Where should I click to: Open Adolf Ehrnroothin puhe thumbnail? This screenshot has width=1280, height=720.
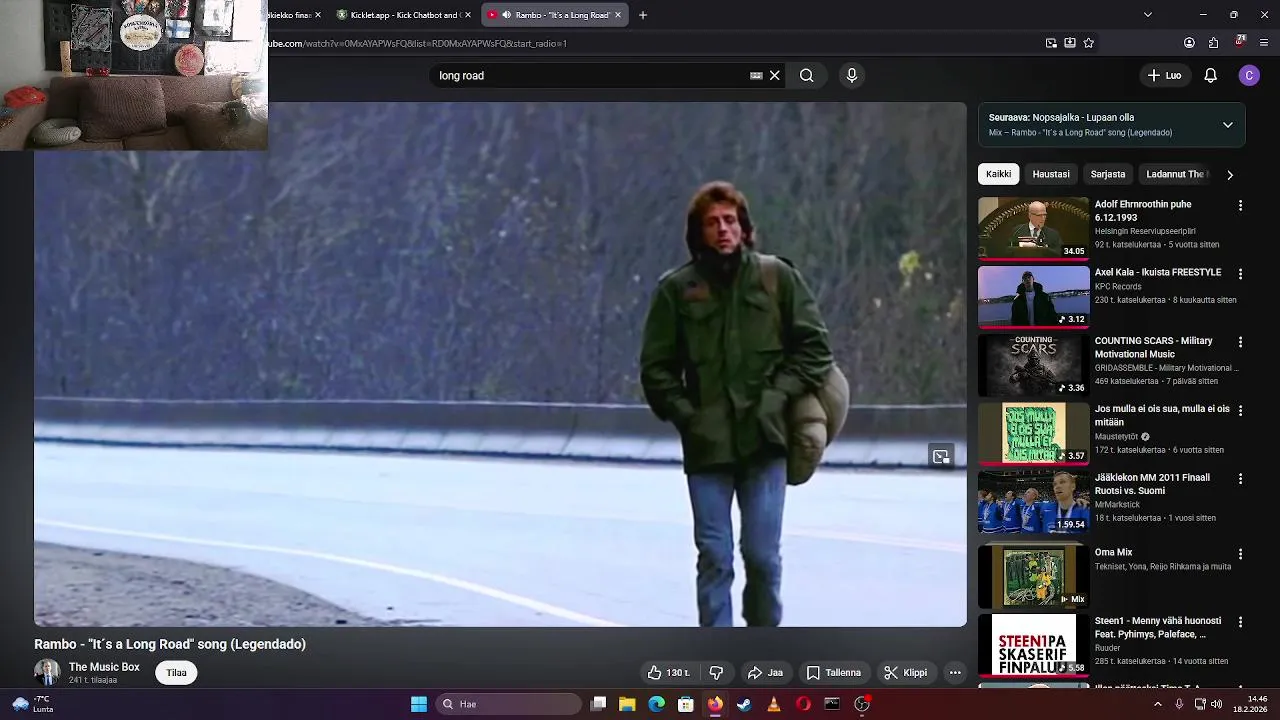[1033, 228]
